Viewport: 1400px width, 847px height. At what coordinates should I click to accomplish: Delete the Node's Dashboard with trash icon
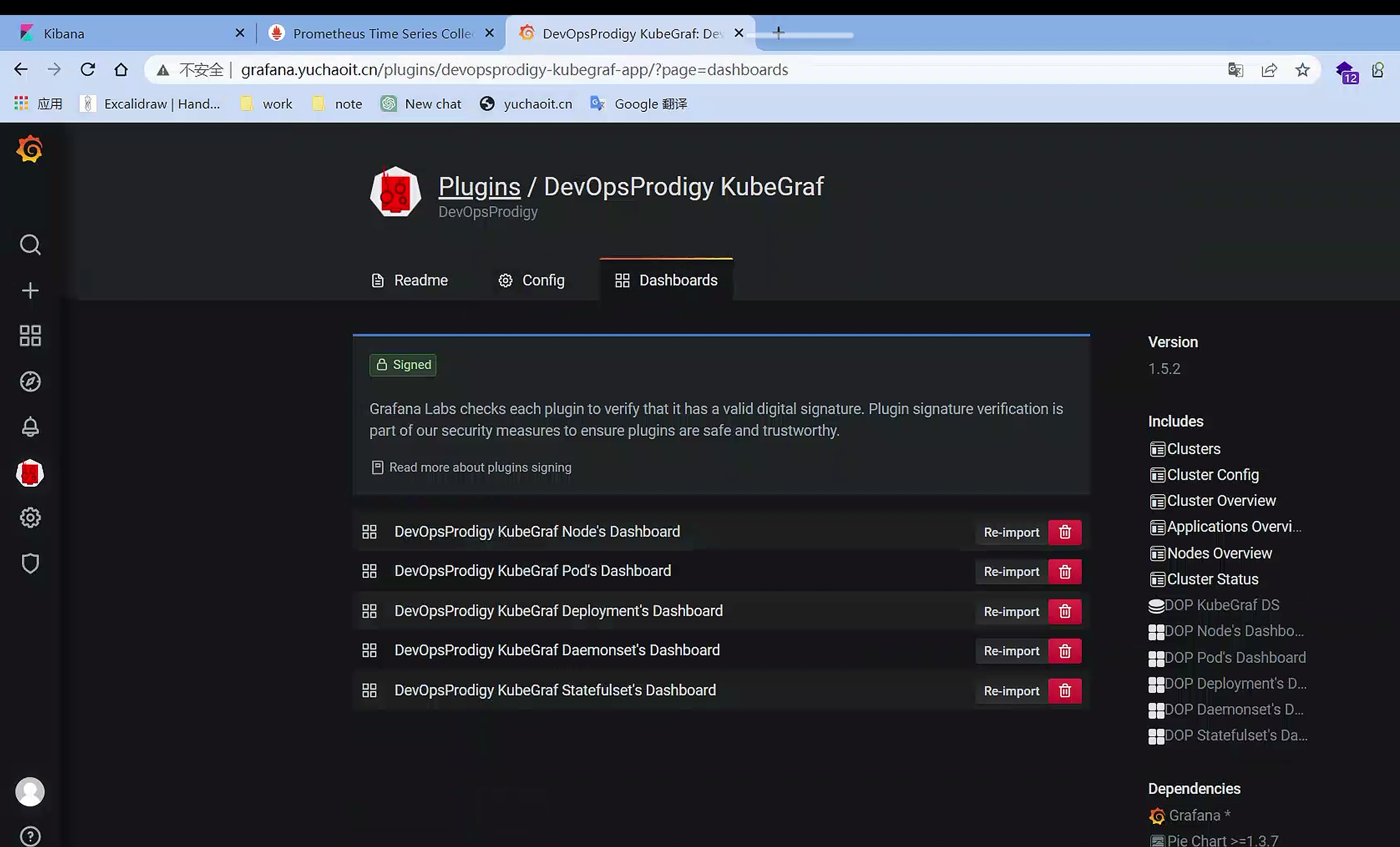tap(1064, 532)
